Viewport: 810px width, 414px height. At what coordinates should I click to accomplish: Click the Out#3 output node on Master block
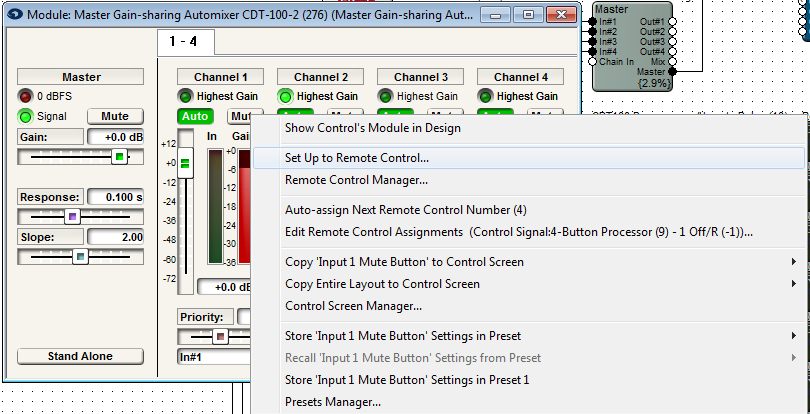pos(672,41)
